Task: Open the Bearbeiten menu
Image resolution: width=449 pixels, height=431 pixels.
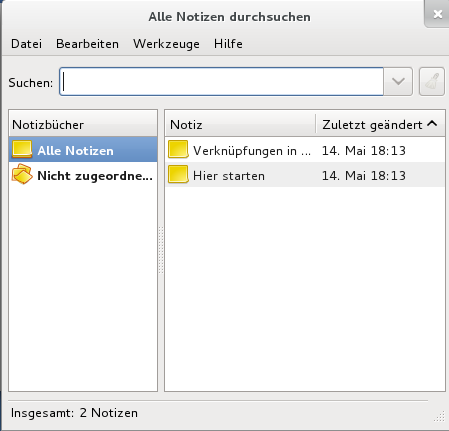Action: (x=87, y=44)
